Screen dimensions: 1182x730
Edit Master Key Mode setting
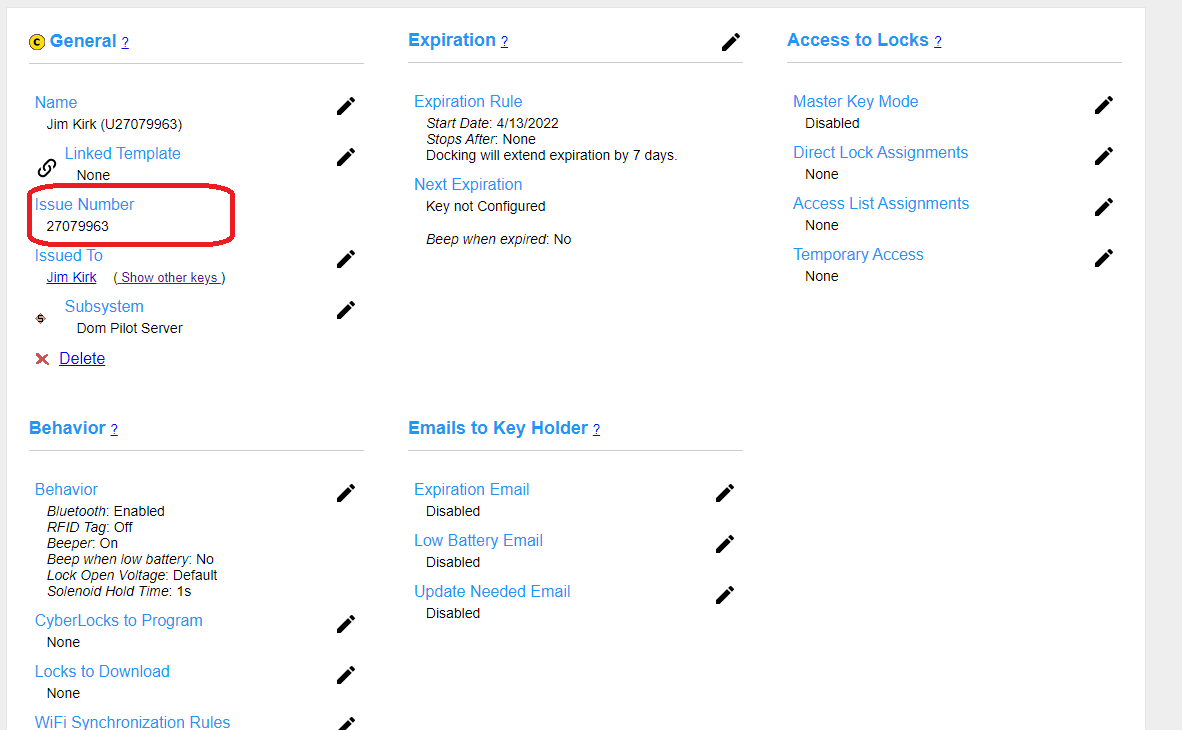click(x=1104, y=105)
